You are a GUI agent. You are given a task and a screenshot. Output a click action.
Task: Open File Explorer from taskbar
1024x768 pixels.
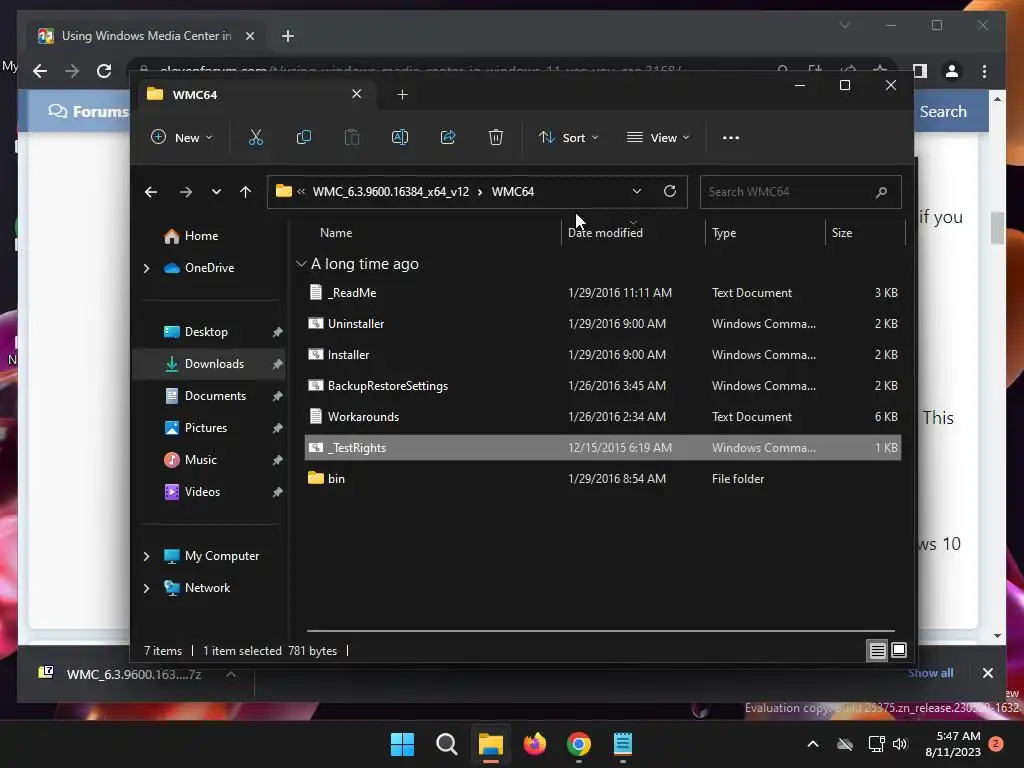click(490, 744)
